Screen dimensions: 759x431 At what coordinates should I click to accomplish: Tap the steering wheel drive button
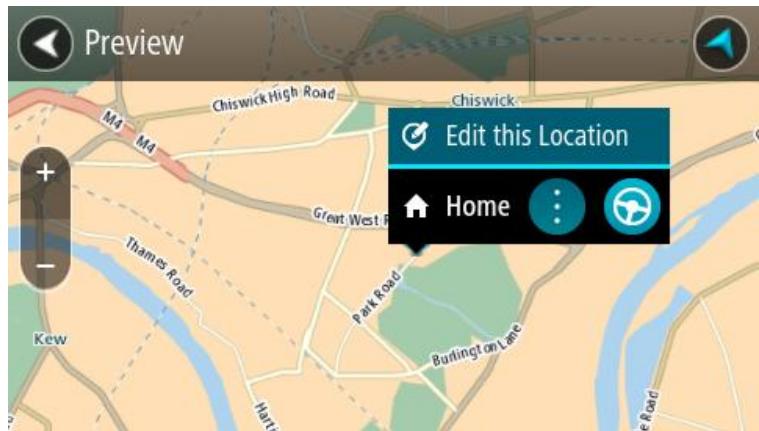pyautogui.click(x=632, y=207)
